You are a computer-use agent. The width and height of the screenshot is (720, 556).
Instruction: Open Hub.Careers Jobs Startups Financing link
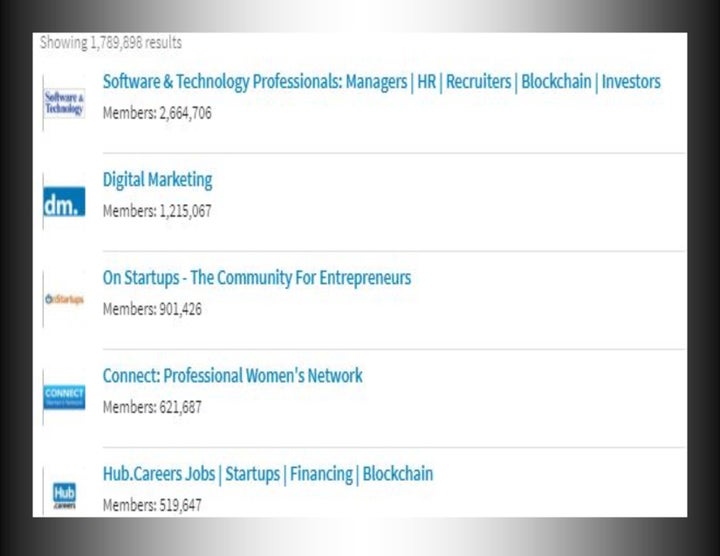(268, 474)
